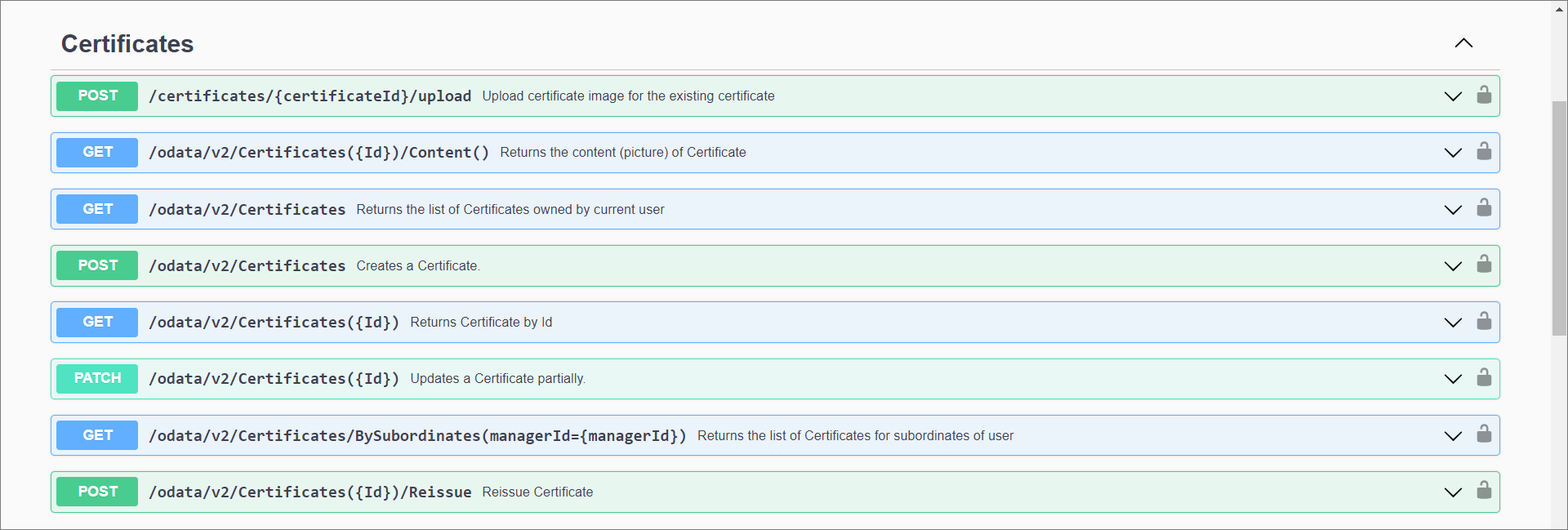The height and width of the screenshot is (530, 1568).
Task: Click lock icon on BySubordinates endpoint row
Action: click(1483, 434)
